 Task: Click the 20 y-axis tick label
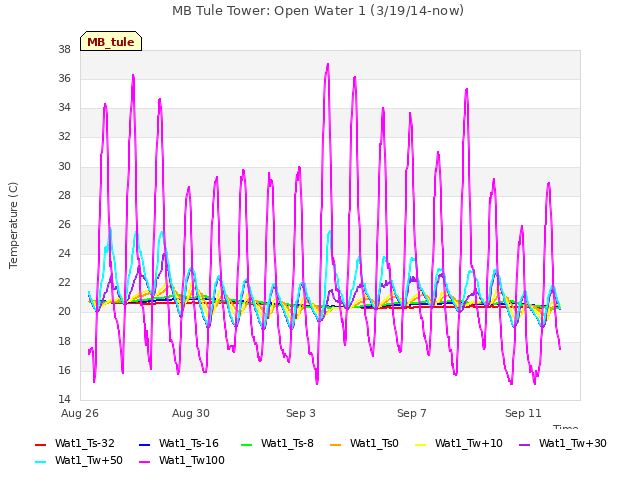point(64,312)
